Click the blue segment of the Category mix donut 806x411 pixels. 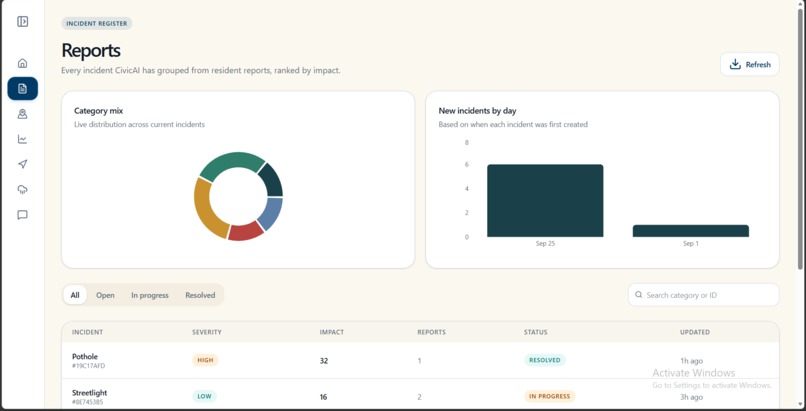point(270,213)
